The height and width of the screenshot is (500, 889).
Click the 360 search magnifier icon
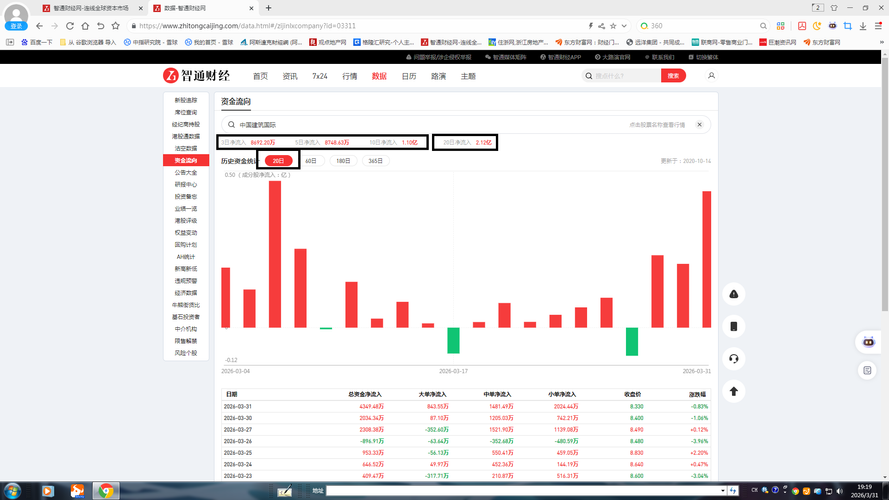(763, 26)
